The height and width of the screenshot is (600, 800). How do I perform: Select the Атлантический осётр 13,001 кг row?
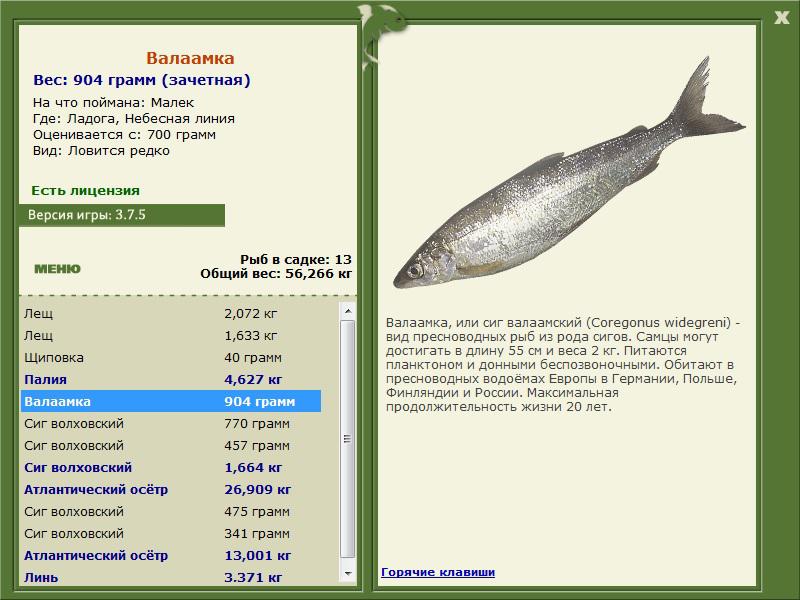click(x=171, y=555)
